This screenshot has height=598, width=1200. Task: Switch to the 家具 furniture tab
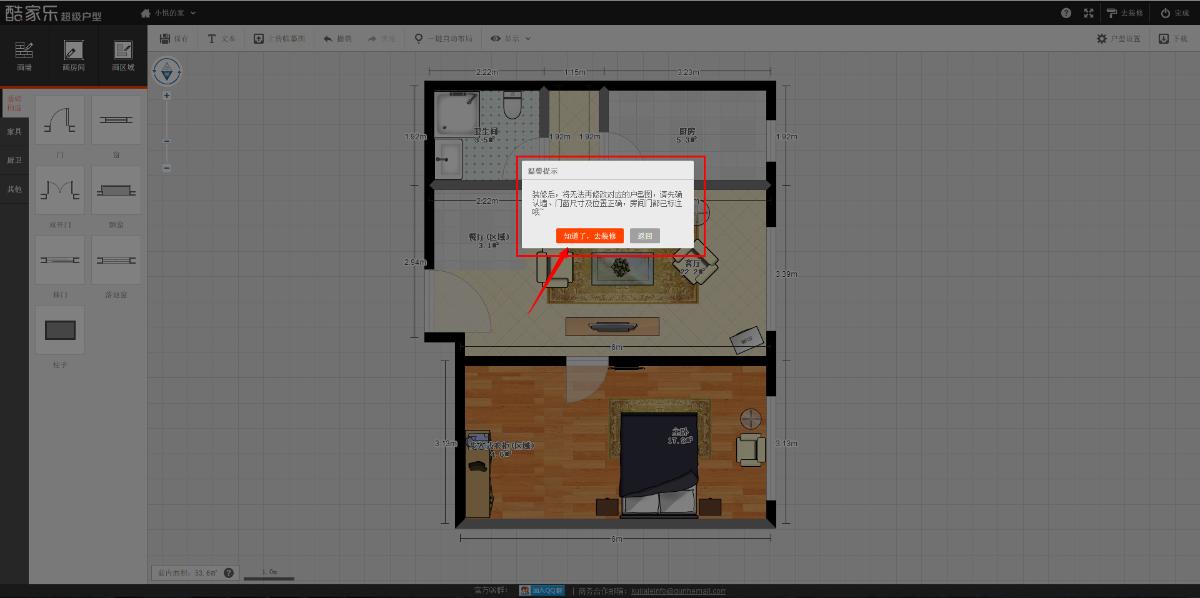(x=14, y=131)
